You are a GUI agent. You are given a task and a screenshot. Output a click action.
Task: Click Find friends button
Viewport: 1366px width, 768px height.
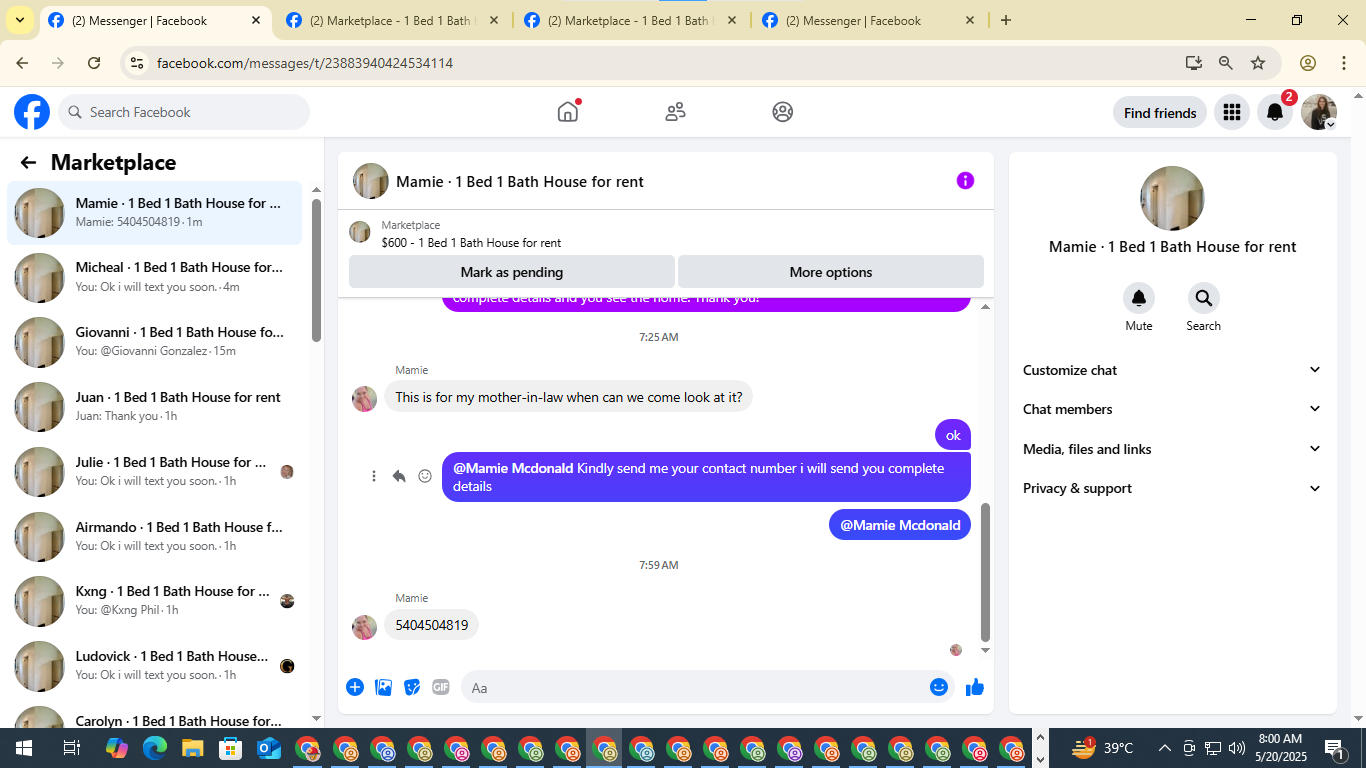point(1160,112)
